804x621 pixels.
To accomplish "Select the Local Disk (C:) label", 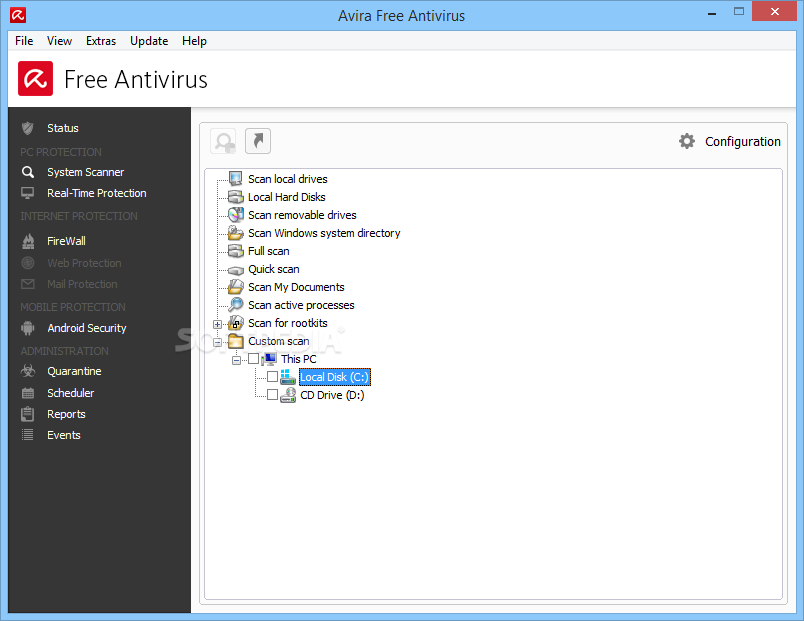I will tap(334, 377).
